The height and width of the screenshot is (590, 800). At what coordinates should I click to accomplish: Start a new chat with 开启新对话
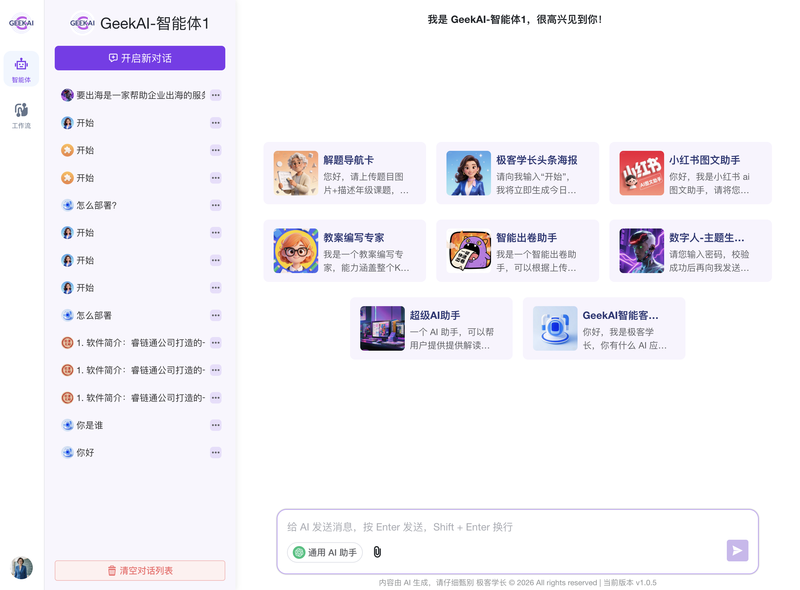tap(140, 58)
